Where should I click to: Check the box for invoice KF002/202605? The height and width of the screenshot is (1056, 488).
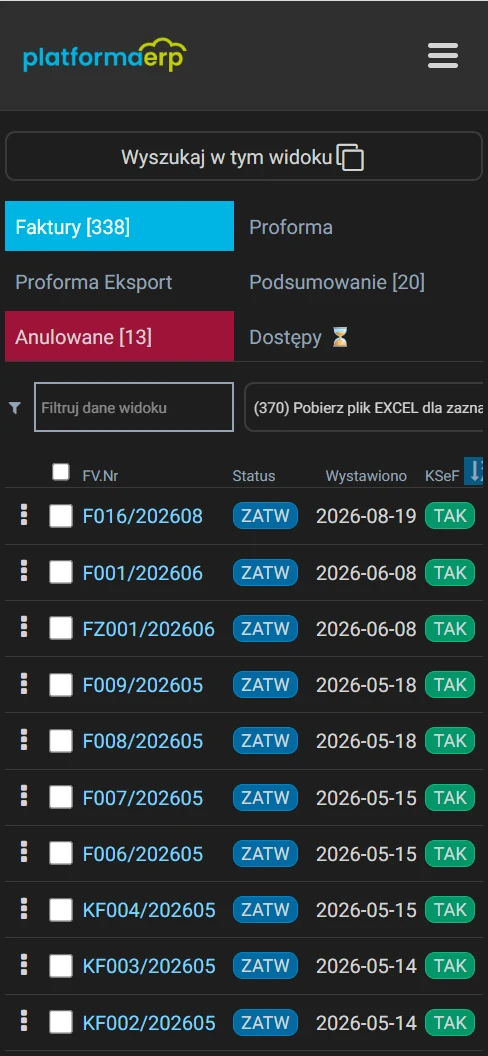coord(61,1022)
